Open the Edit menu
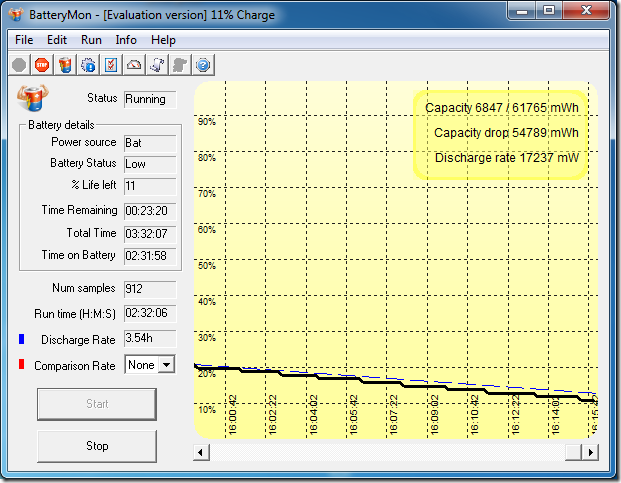Screen dimensions: 621x483 coord(57,40)
